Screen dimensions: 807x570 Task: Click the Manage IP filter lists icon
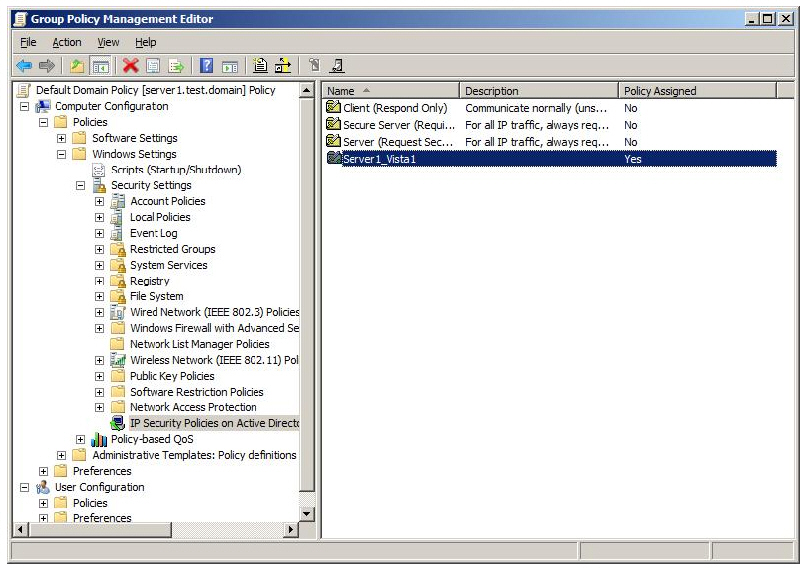pos(283,65)
